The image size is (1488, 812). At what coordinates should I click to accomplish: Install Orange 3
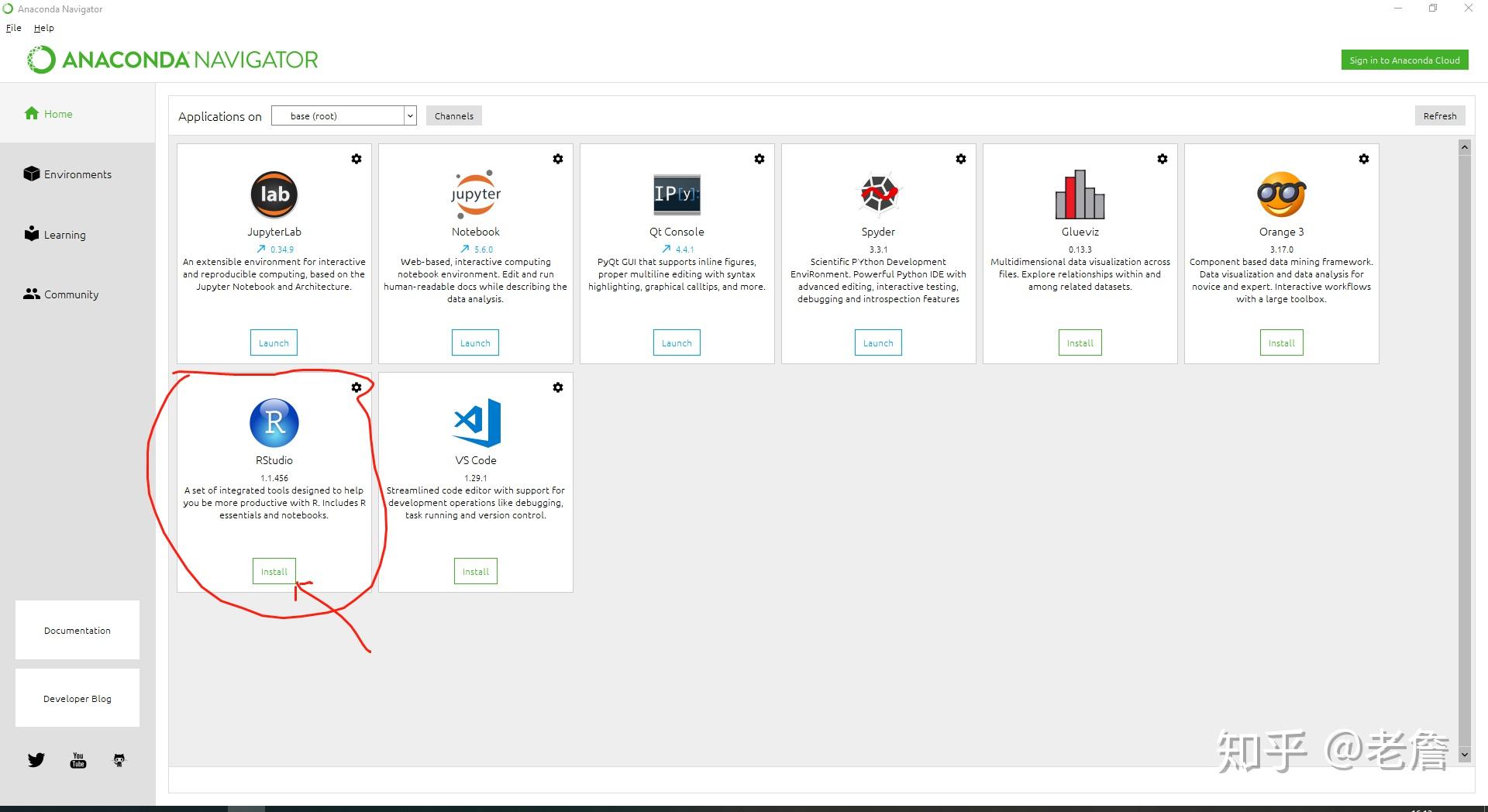tap(1282, 342)
